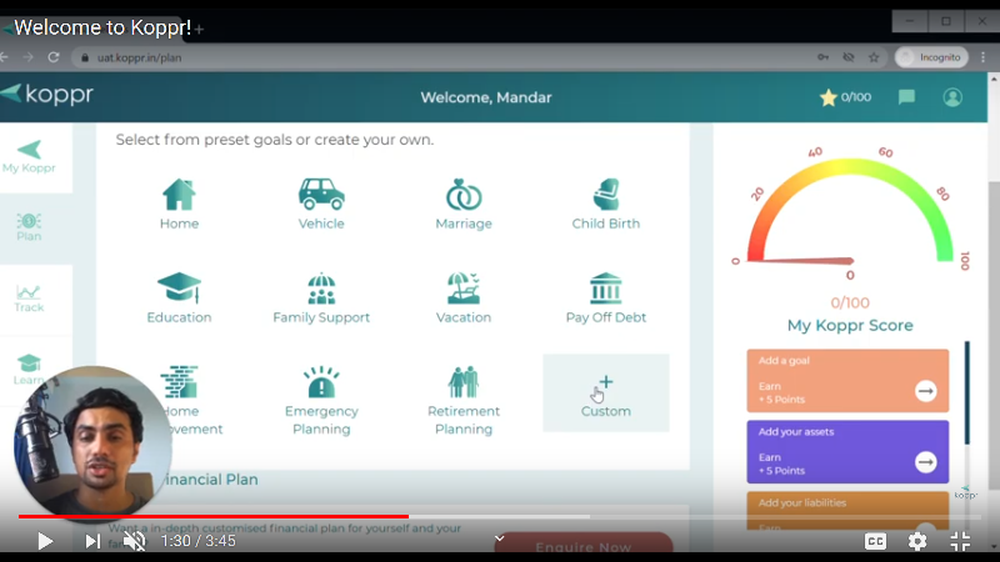Choose the Emergency Planning goal icon
This screenshot has height=562, width=1000.
[321, 381]
